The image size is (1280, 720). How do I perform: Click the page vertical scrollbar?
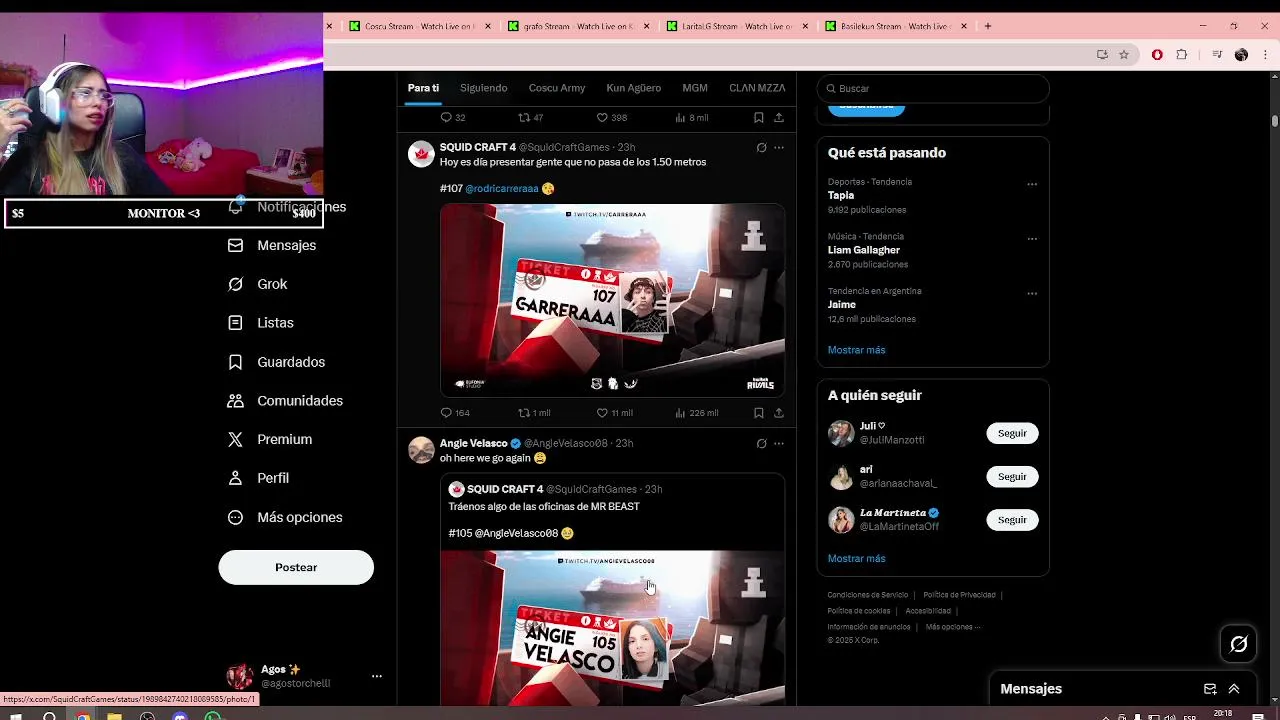[1275, 120]
